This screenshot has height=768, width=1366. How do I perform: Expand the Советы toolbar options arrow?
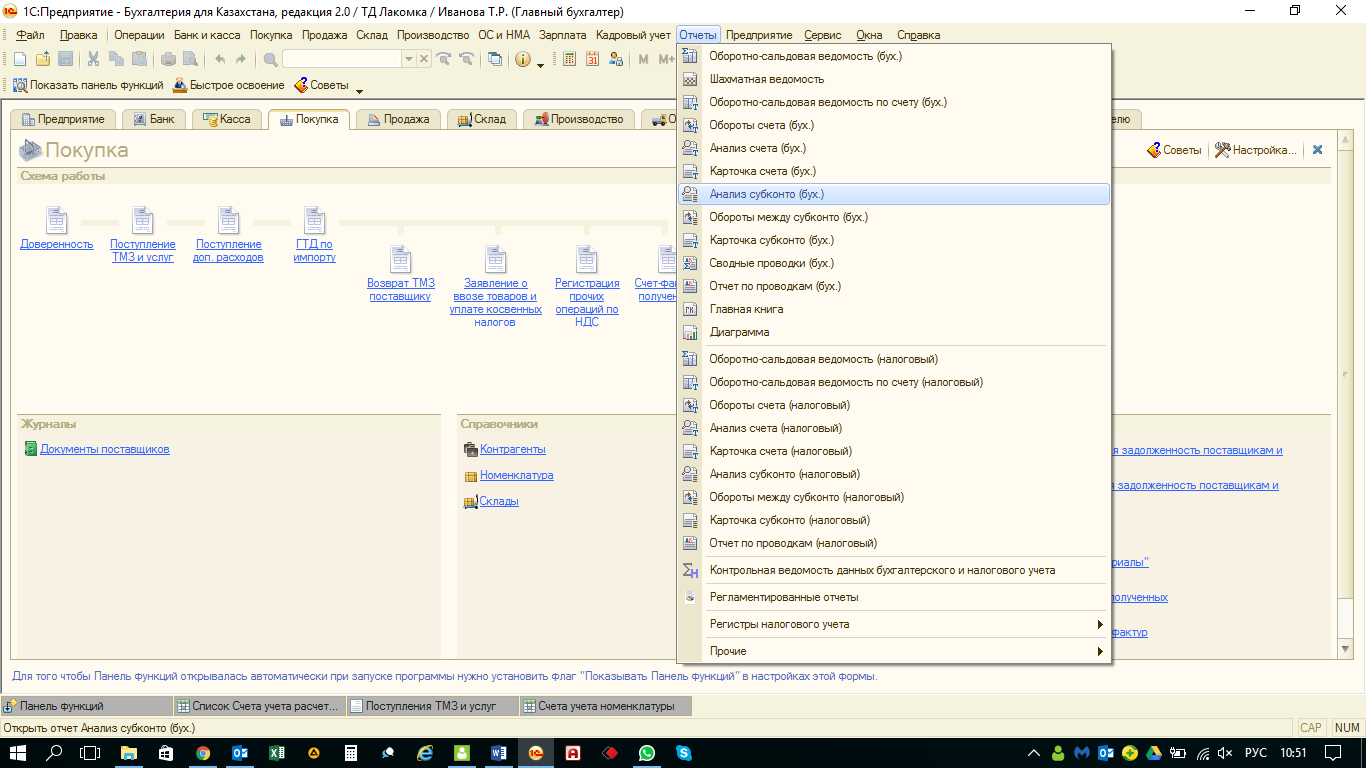pyautogui.click(x=359, y=90)
